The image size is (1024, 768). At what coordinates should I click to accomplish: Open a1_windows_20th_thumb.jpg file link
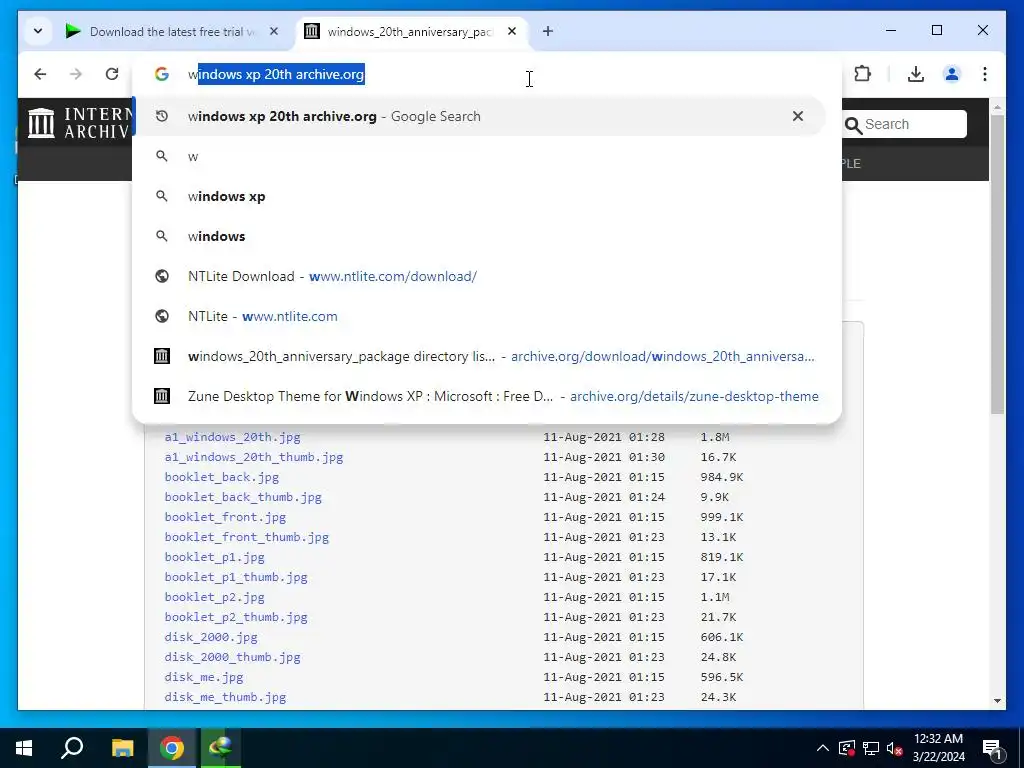pos(253,457)
